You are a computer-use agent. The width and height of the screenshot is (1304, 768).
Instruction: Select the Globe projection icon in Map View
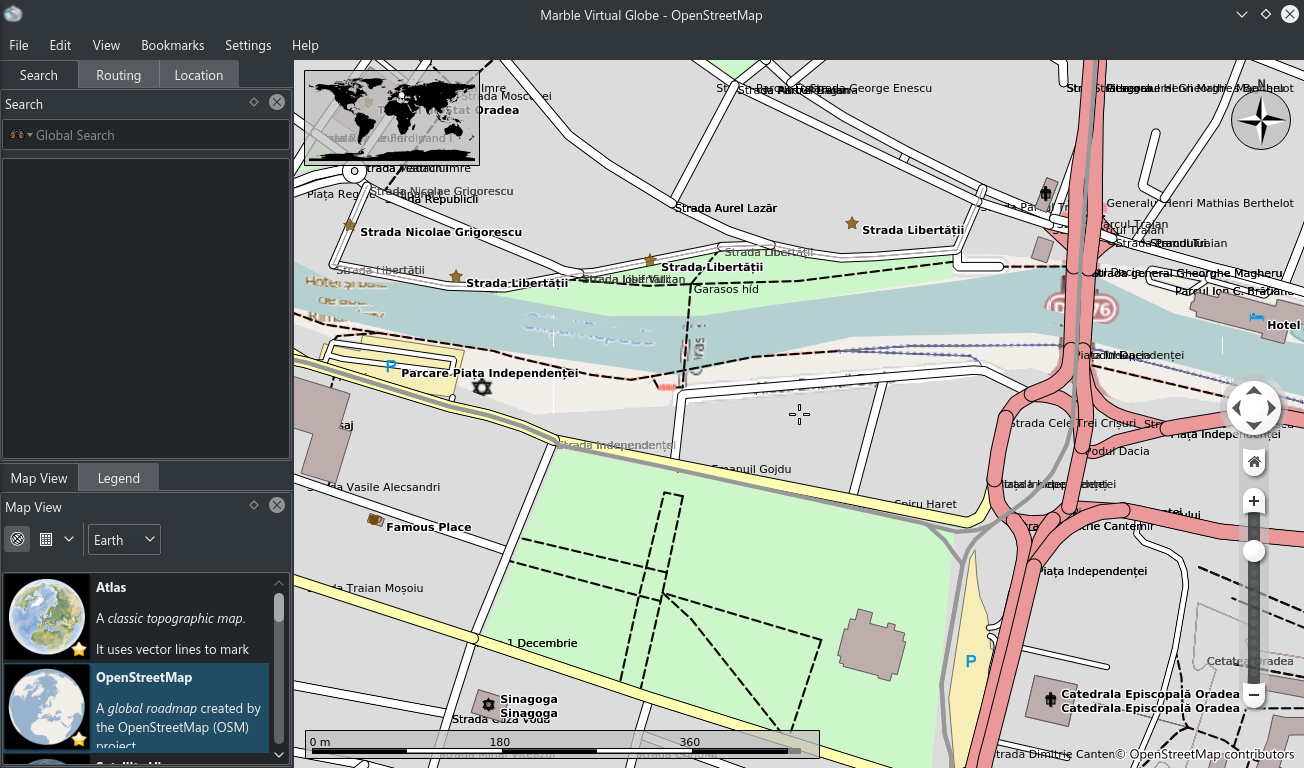coord(17,540)
